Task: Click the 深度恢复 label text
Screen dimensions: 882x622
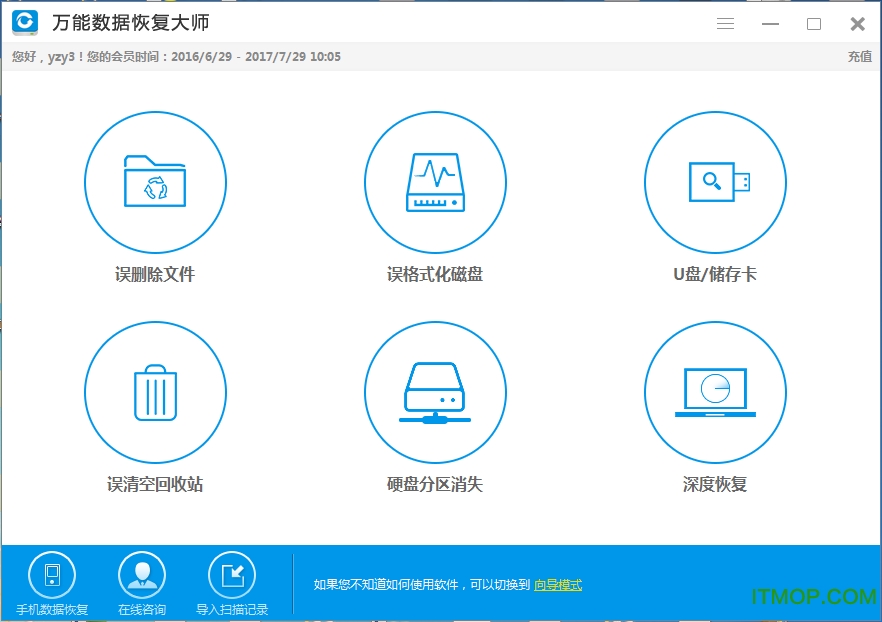Action: point(714,483)
